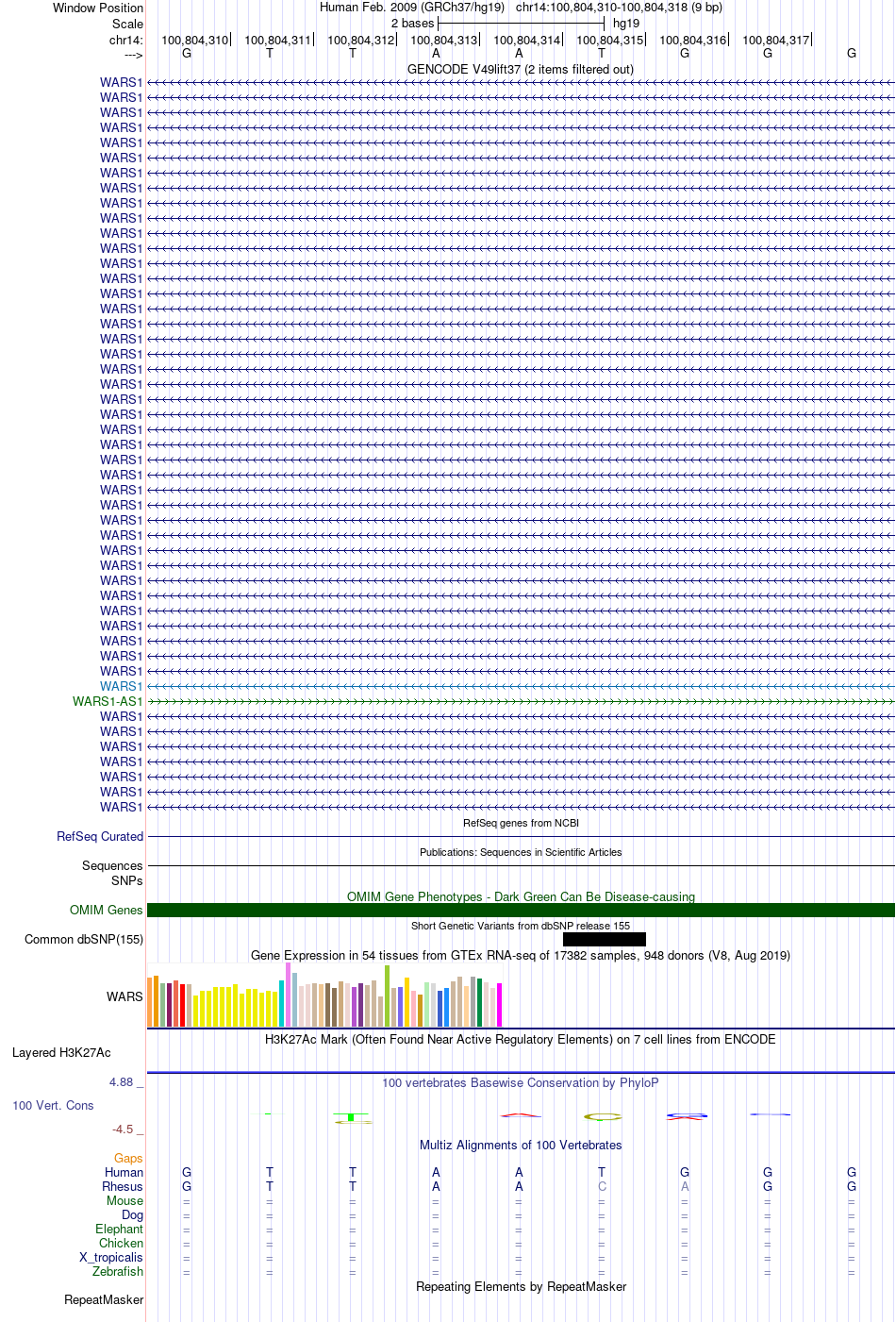This screenshot has height=1322, width=896.
Task: Click the RepeatMasker side label
Action: tap(104, 1299)
